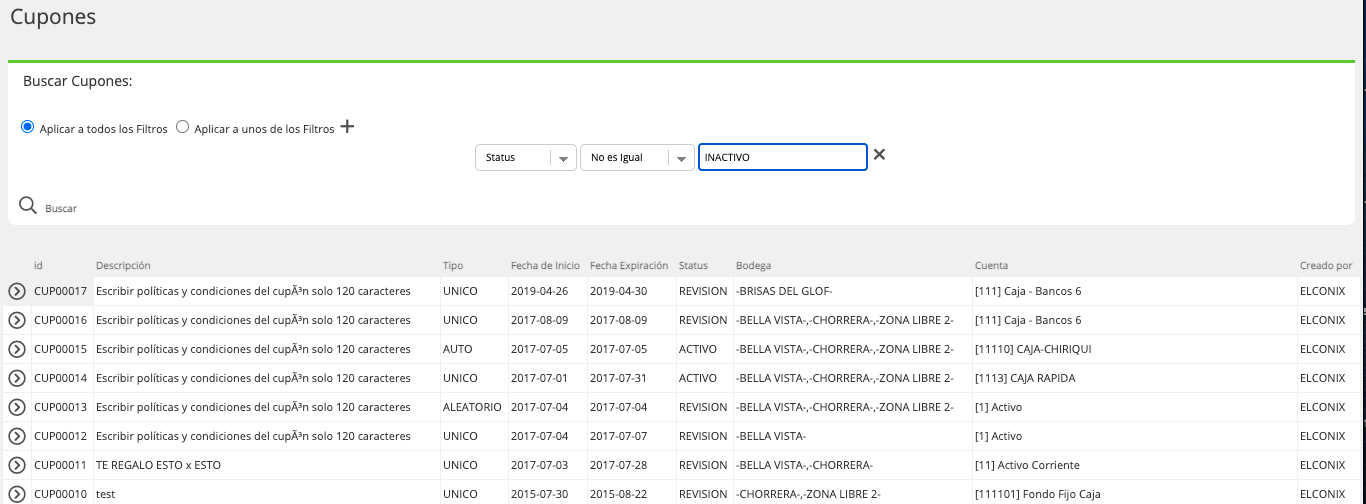Open details arrow for coupon CUP00015
This screenshot has width=1366, height=504.
(17, 349)
